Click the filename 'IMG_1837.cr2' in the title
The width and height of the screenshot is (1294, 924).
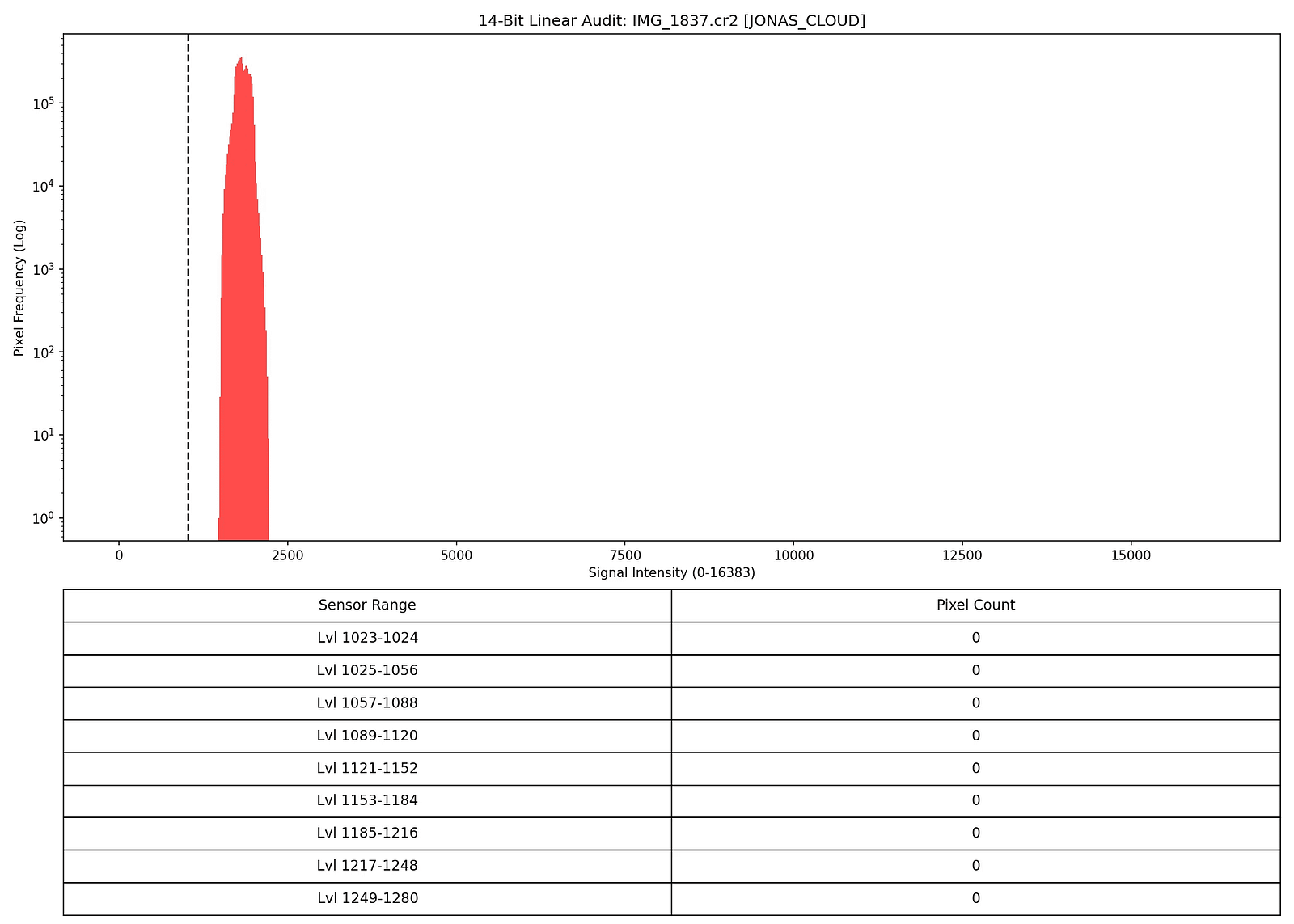(x=683, y=20)
